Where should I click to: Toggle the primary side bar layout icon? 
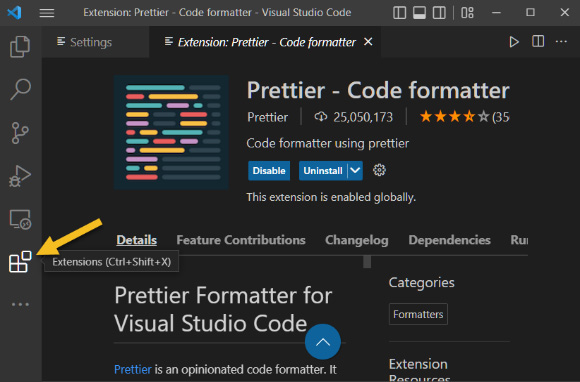click(x=399, y=13)
